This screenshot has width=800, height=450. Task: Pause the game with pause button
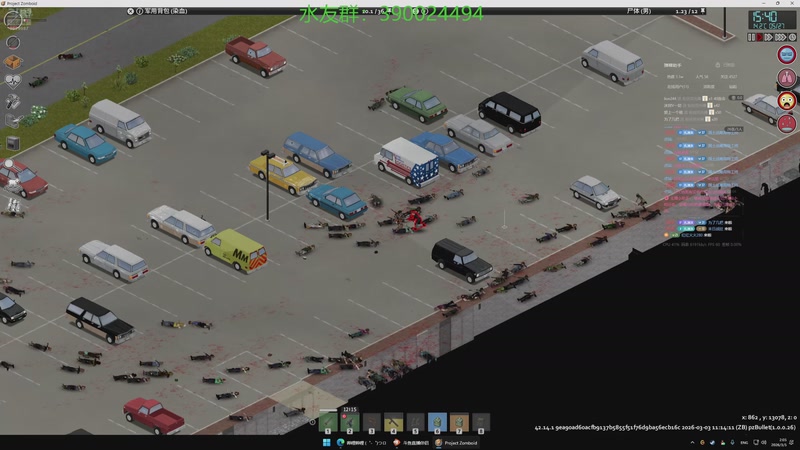pos(751,37)
